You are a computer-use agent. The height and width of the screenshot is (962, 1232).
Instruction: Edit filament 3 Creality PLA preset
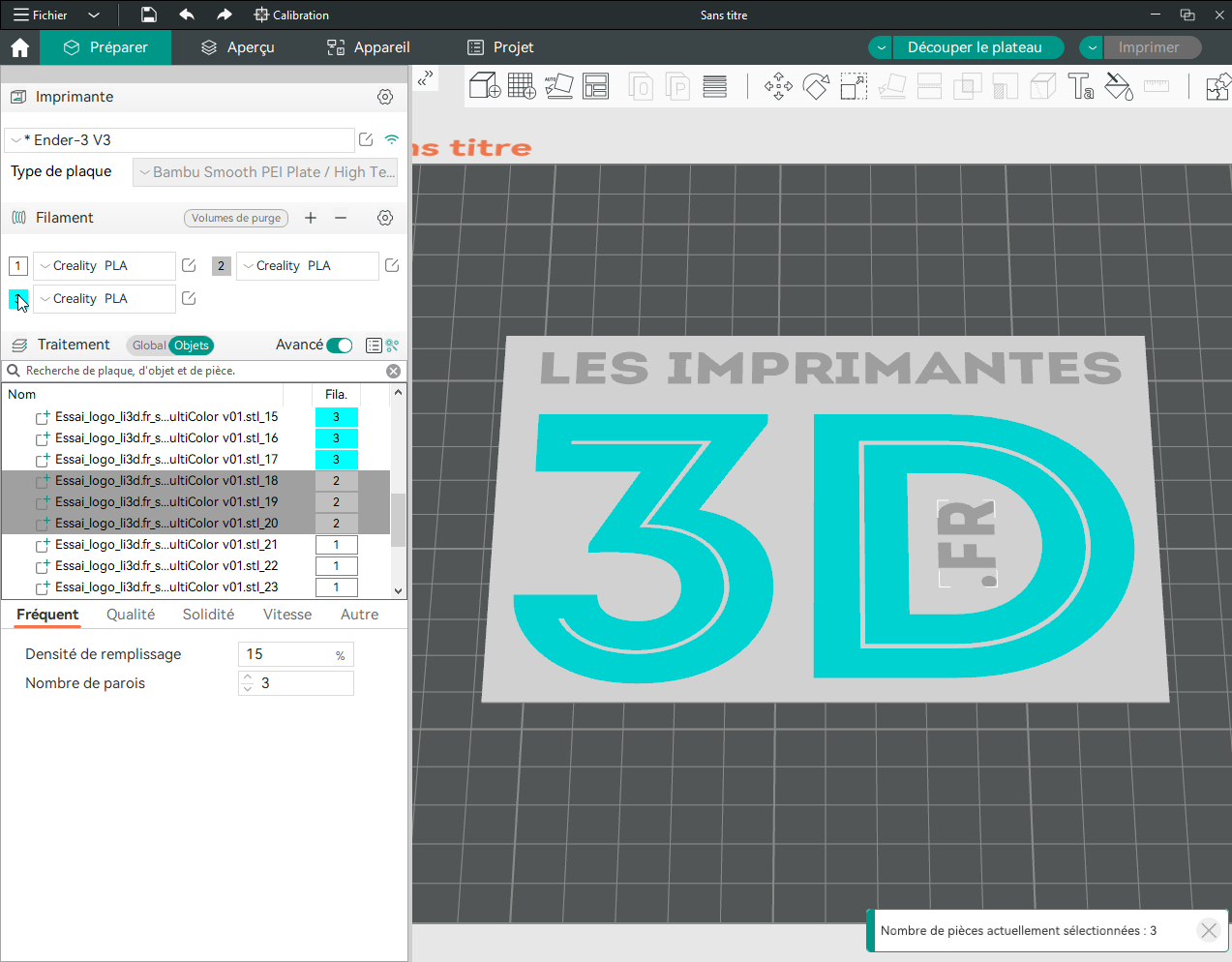click(189, 298)
